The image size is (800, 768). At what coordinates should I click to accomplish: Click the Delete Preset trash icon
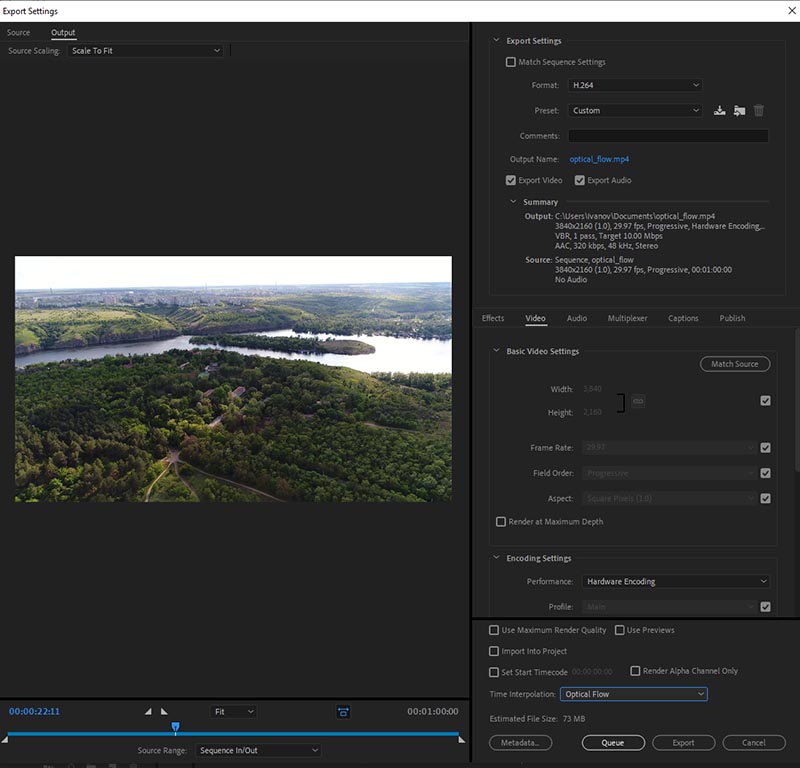759,110
